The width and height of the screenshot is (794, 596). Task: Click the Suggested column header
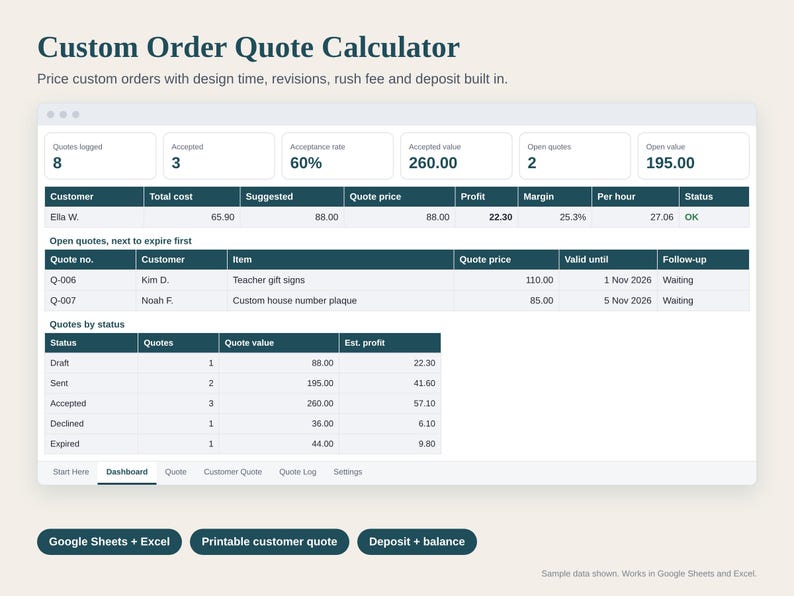point(292,196)
